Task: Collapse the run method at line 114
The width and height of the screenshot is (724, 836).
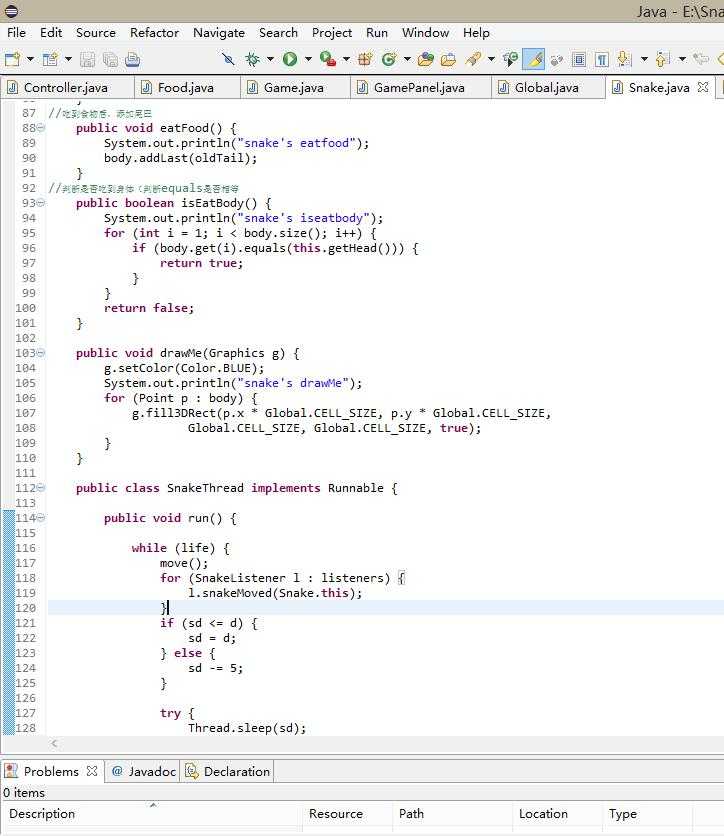Action: tap(41, 518)
